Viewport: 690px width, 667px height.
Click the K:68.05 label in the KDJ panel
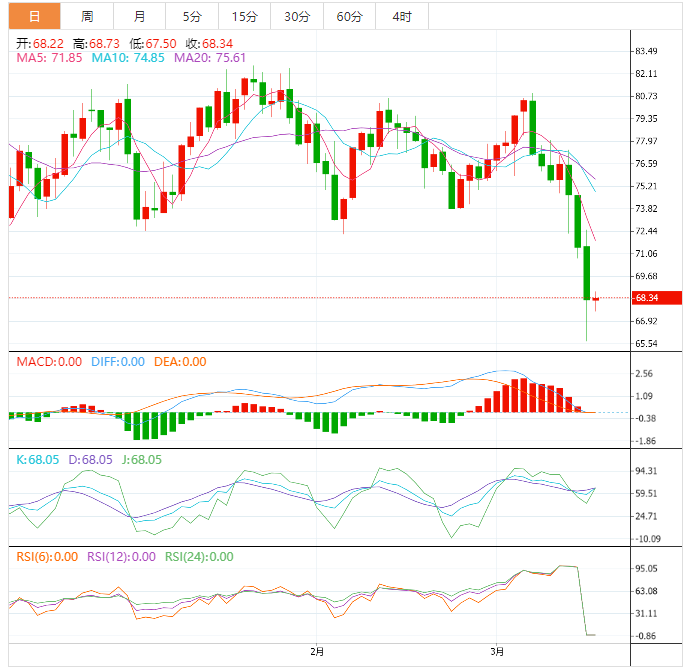[37, 460]
